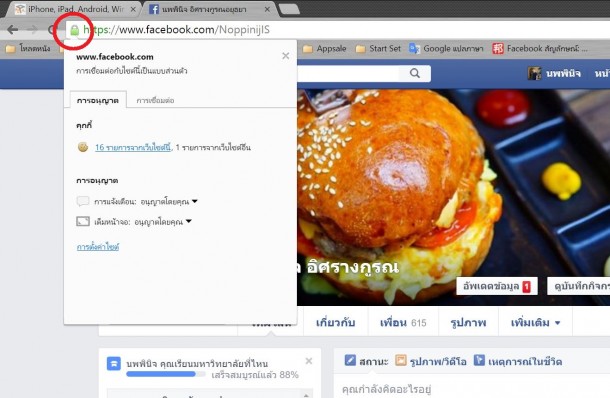This screenshot has width=610, height=398.
Task: Click the browser back arrow
Action: pos(13,30)
